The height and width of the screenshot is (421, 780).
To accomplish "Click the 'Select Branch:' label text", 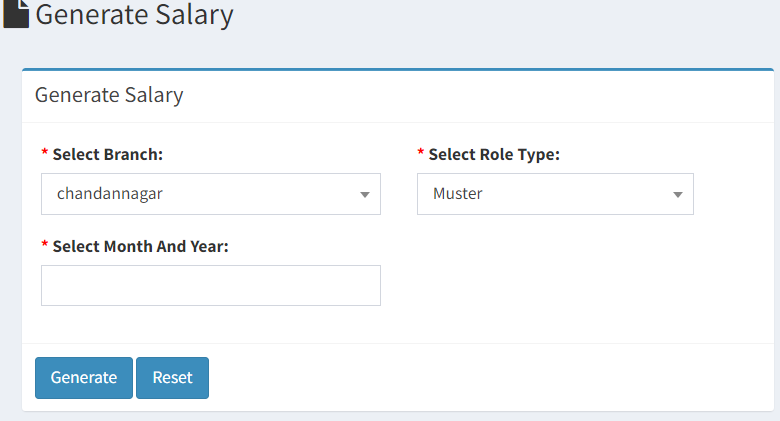I will [x=108, y=155].
